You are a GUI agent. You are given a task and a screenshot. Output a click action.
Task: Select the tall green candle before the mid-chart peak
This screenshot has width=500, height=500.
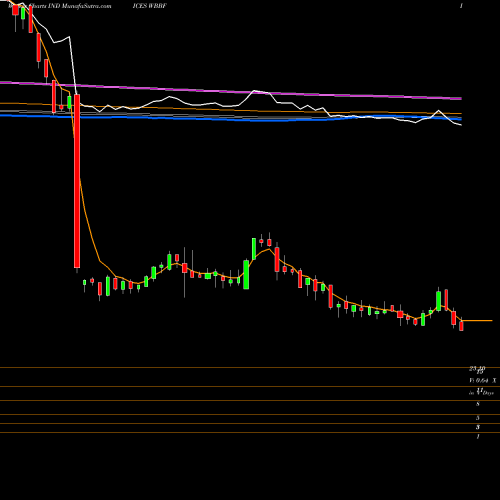tap(246, 274)
